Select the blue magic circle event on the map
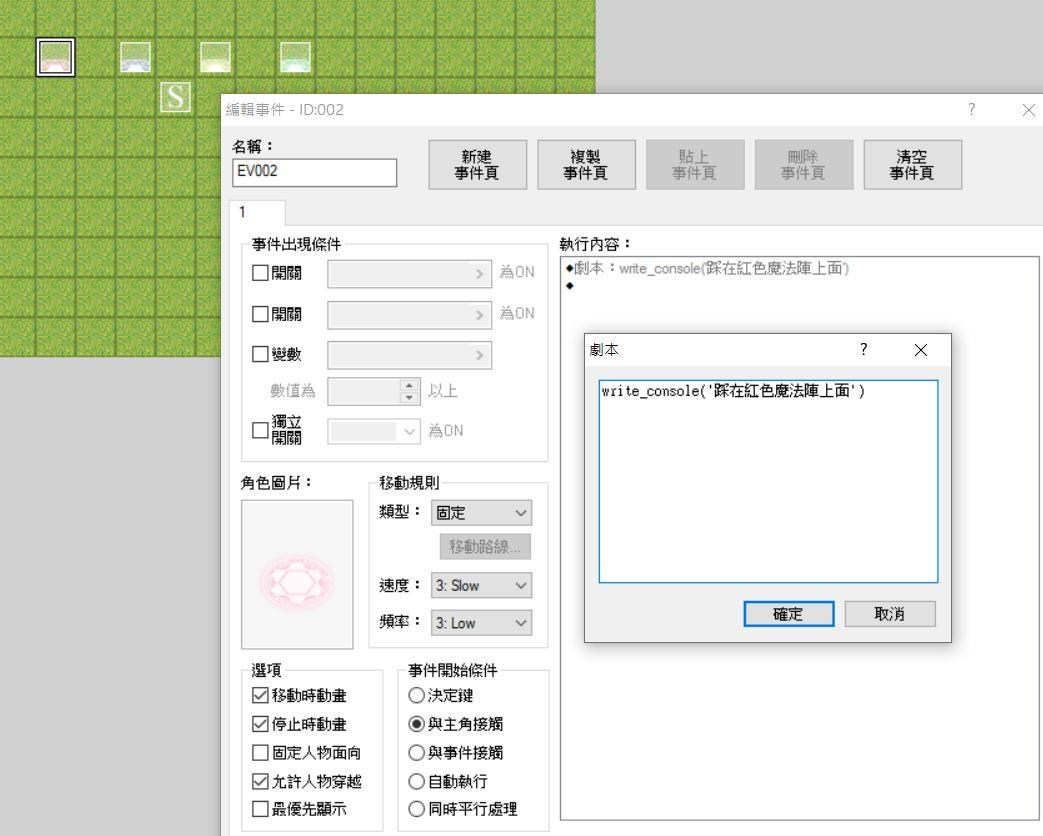This screenshot has width=1043, height=836. (x=135, y=57)
